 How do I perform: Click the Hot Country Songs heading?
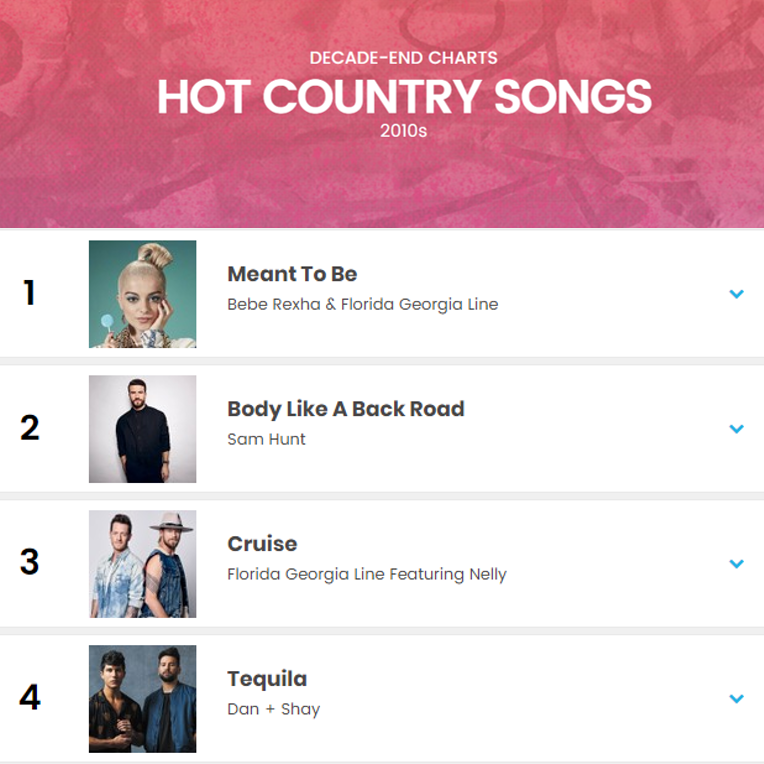[x=404, y=96]
